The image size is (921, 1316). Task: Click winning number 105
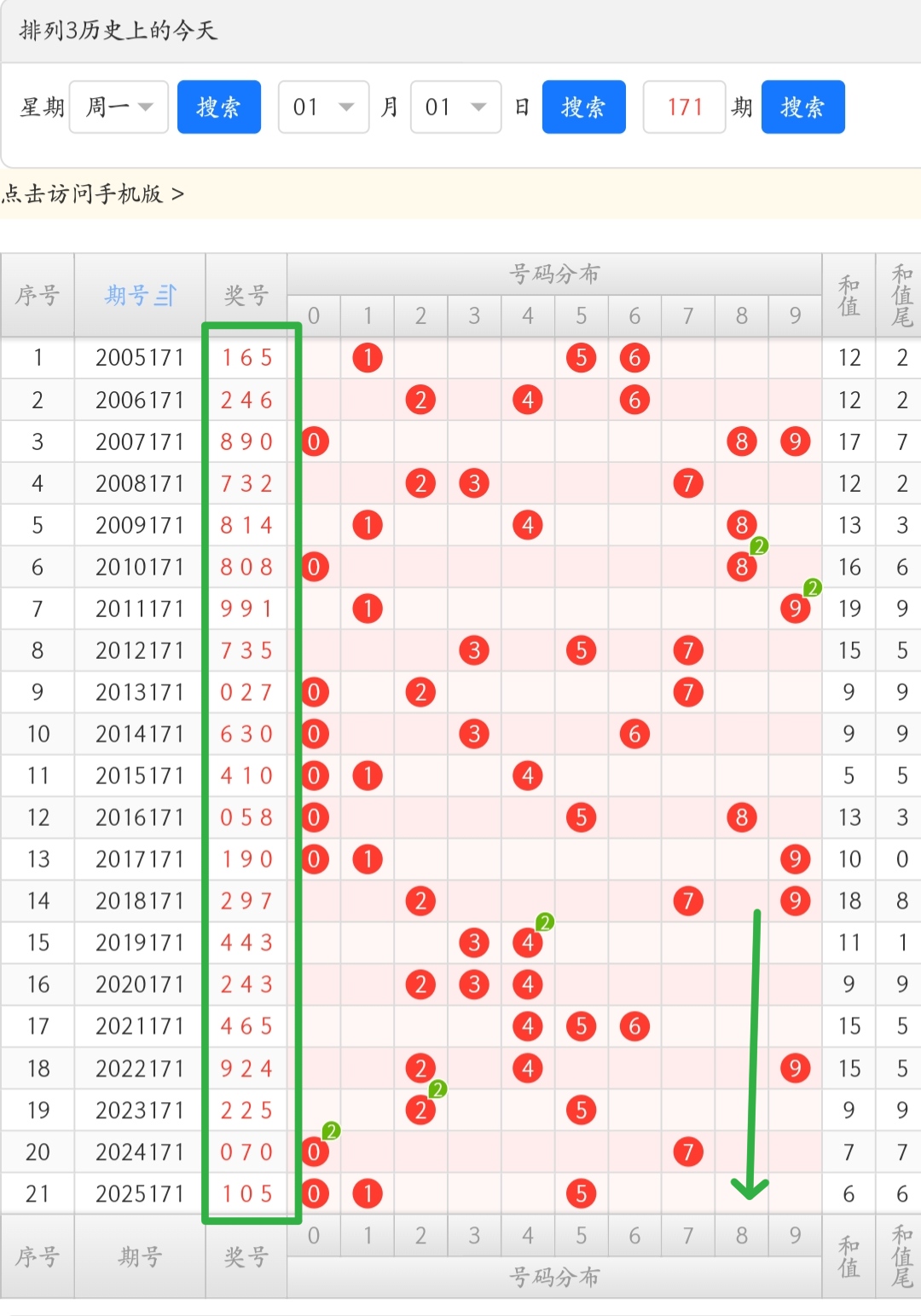[246, 1194]
